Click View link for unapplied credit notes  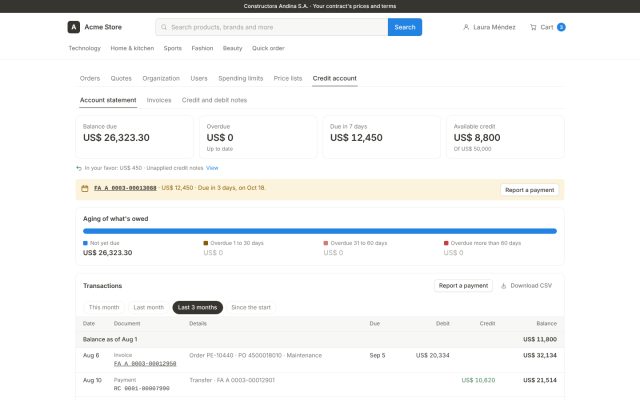pyautogui.click(x=212, y=168)
